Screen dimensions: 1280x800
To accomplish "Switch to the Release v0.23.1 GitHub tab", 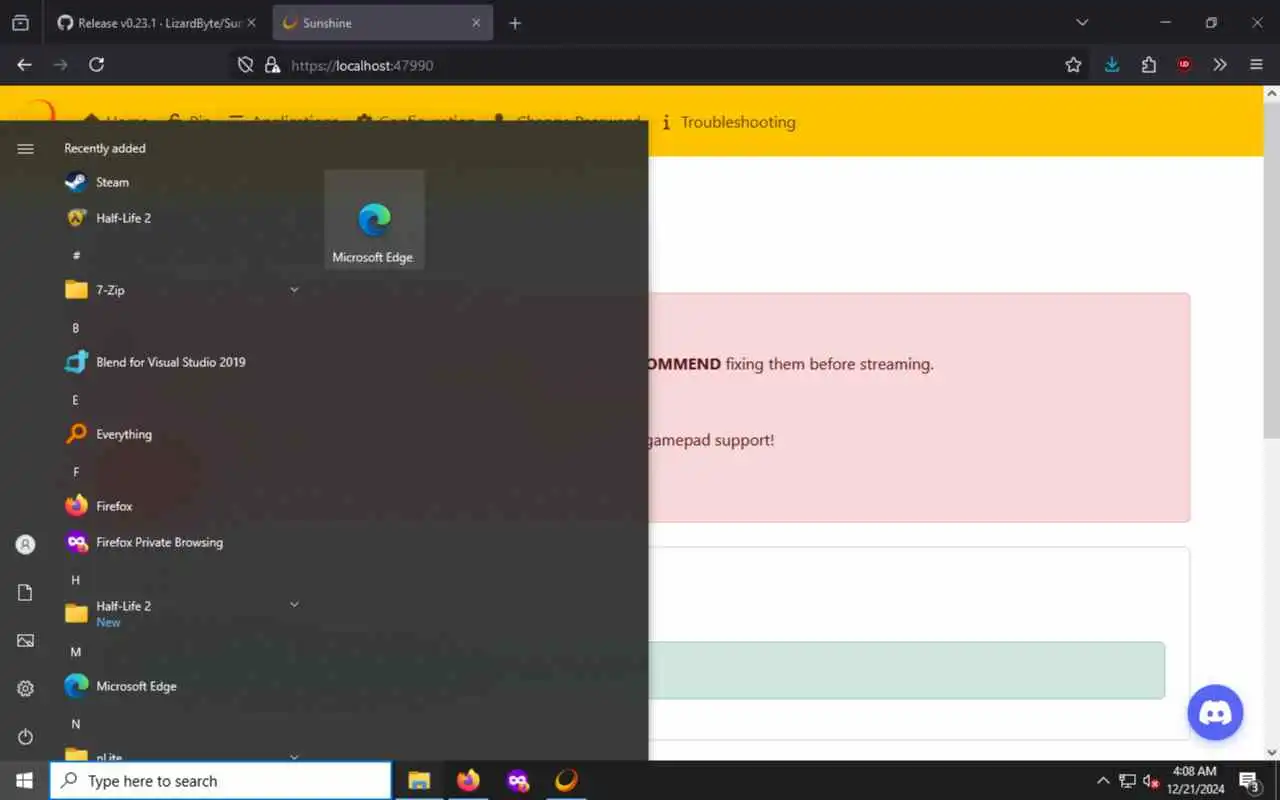I will pos(157,23).
